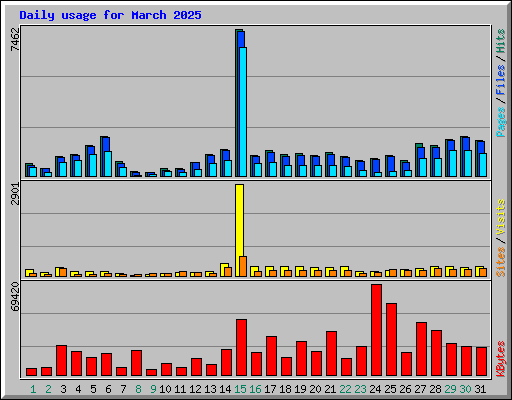Click day label 16 on the x-axis
This screenshot has height=400, width=512.
(255, 389)
